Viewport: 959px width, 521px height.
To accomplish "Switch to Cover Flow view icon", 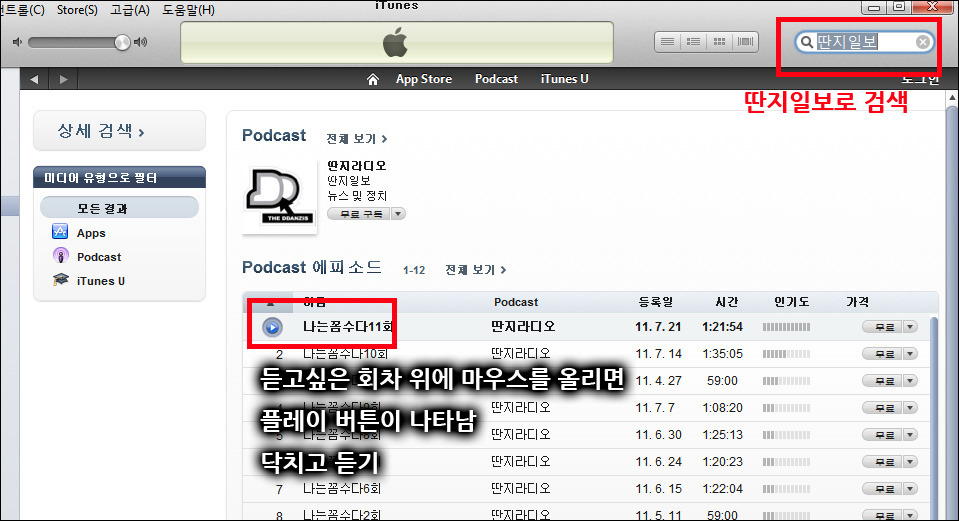I will click(x=746, y=42).
